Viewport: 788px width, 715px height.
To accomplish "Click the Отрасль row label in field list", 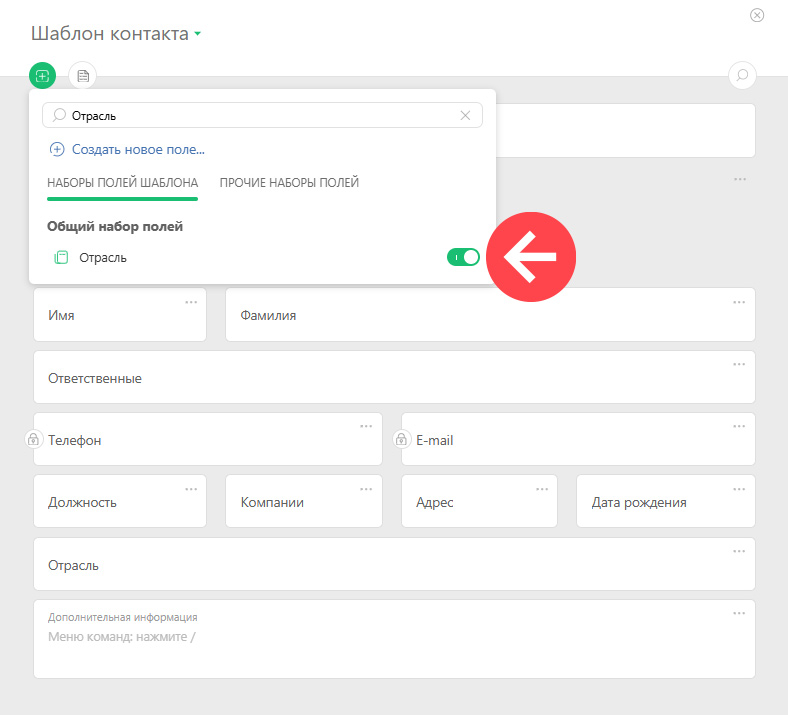I will (103, 258).
